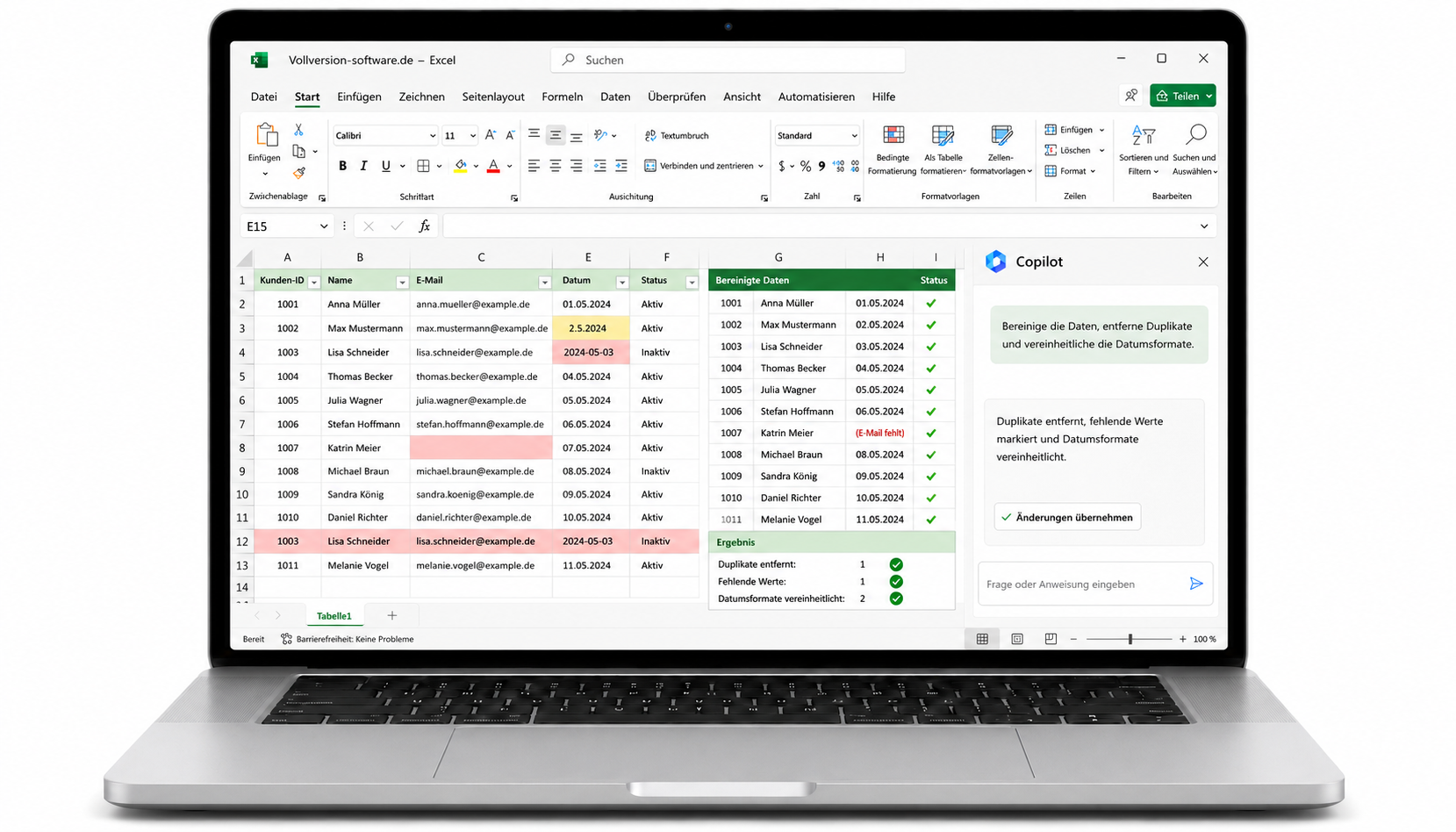Click the Borders grid icon
Viewport: 1456px width, 832px height.
tap(423, 166)
